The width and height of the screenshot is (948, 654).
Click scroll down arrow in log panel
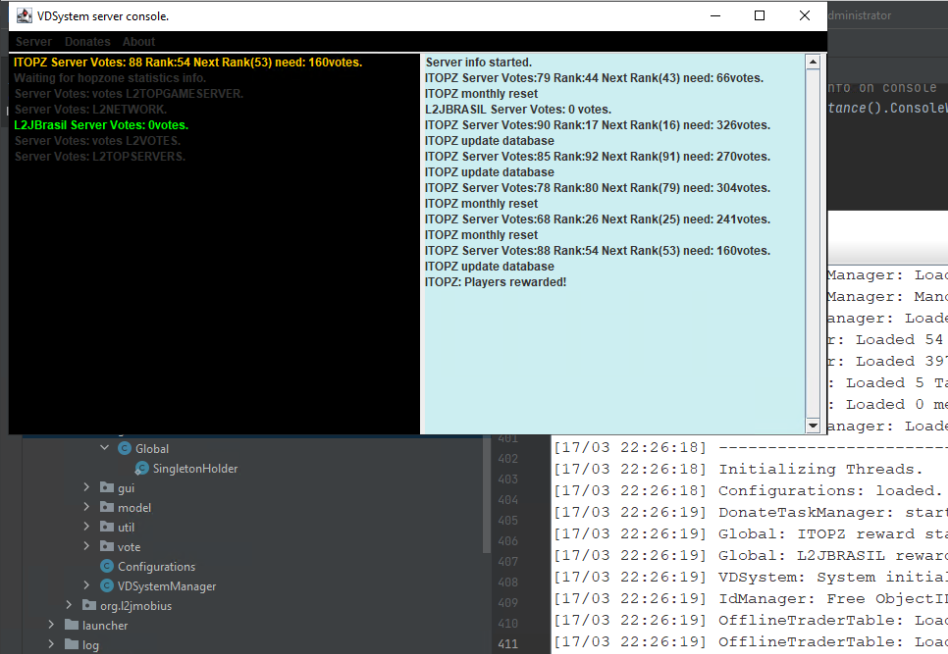coord(813,426)
